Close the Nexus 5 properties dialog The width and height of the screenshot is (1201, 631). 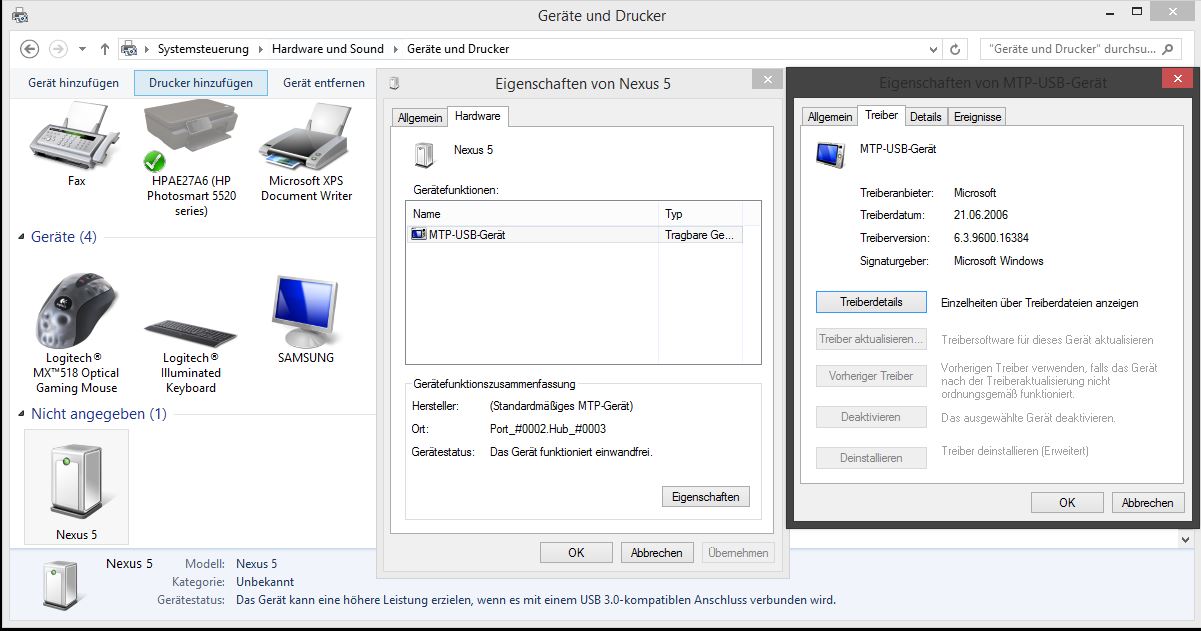tap(768, 80)
